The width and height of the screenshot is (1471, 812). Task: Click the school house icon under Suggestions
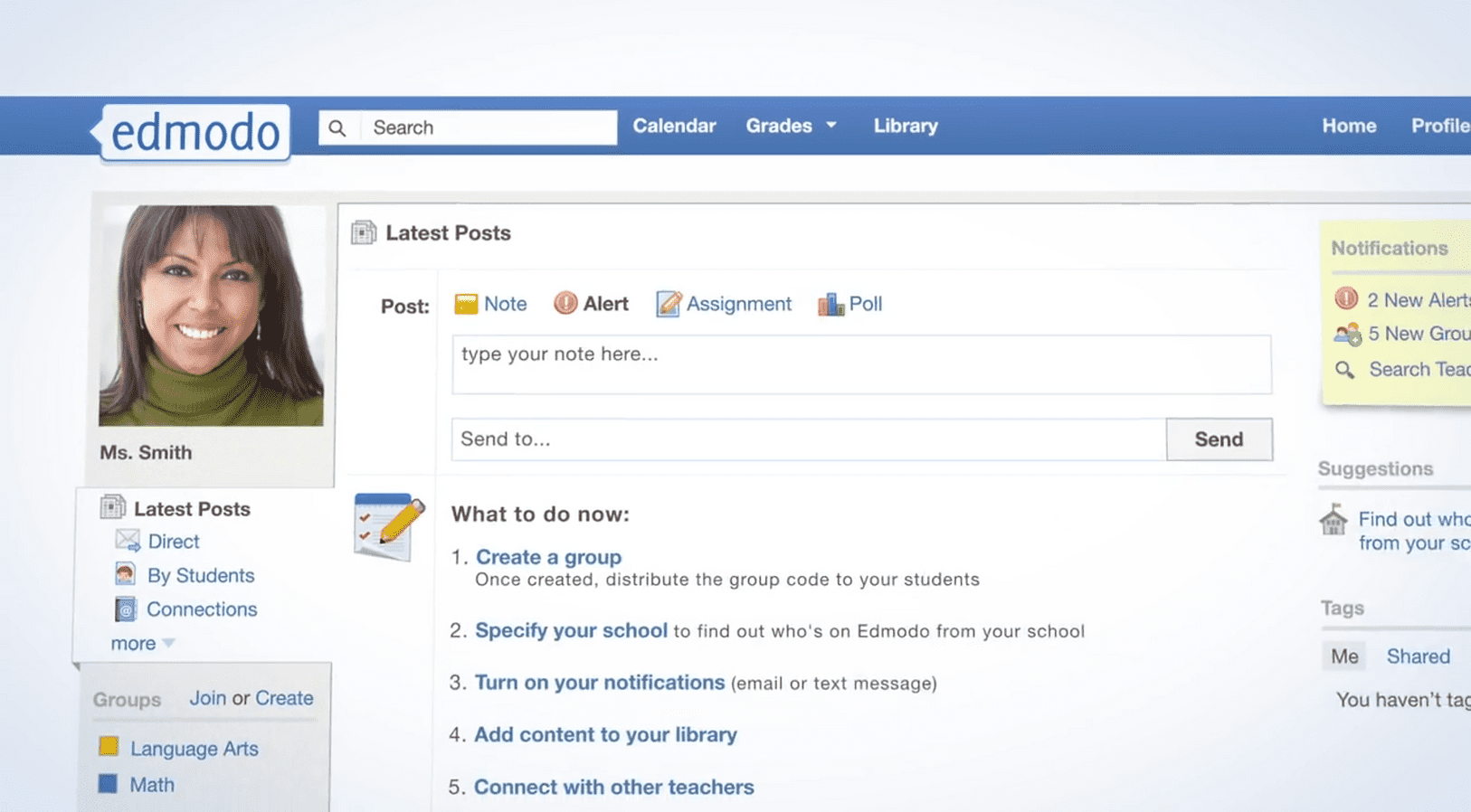point(1333,520)
